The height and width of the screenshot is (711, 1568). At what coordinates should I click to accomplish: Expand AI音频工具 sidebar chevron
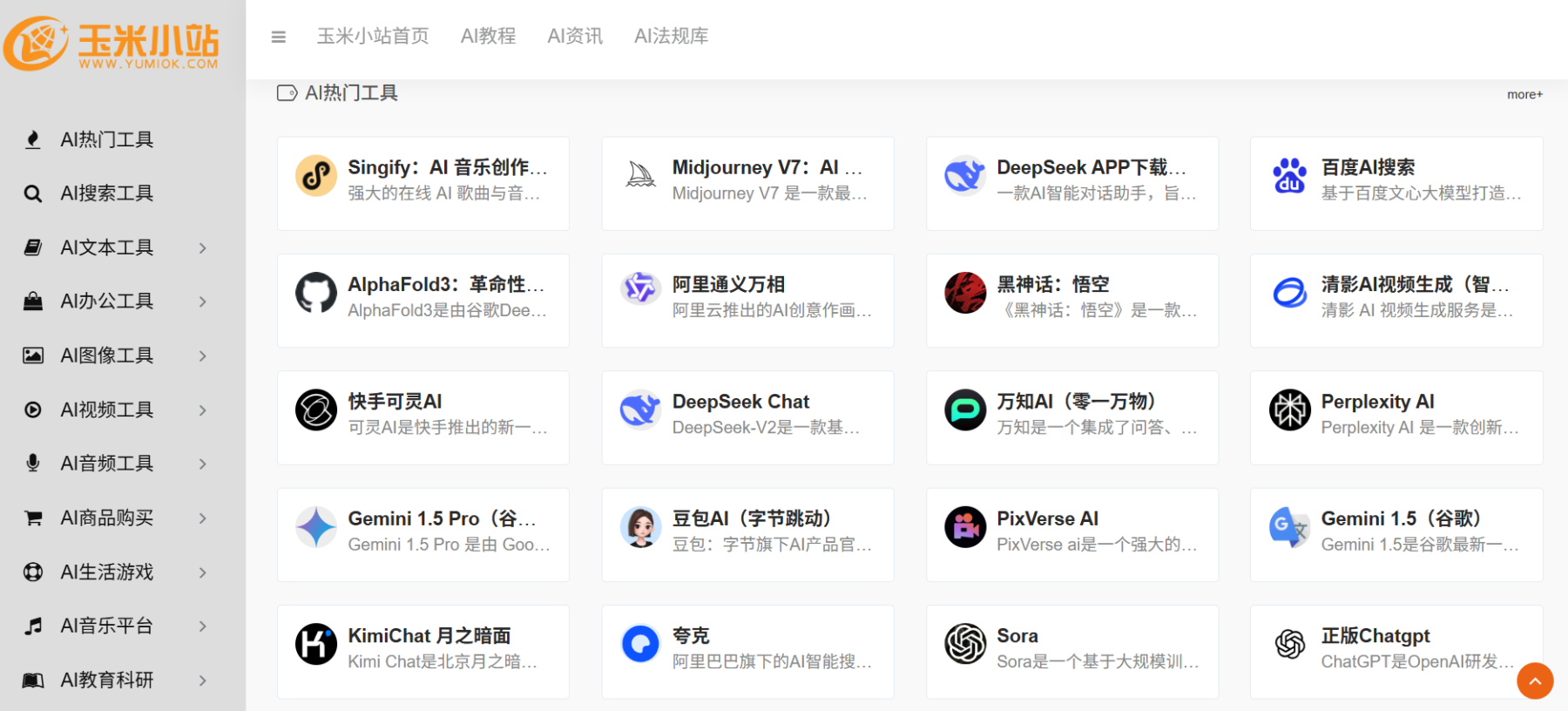click(202, 464)
